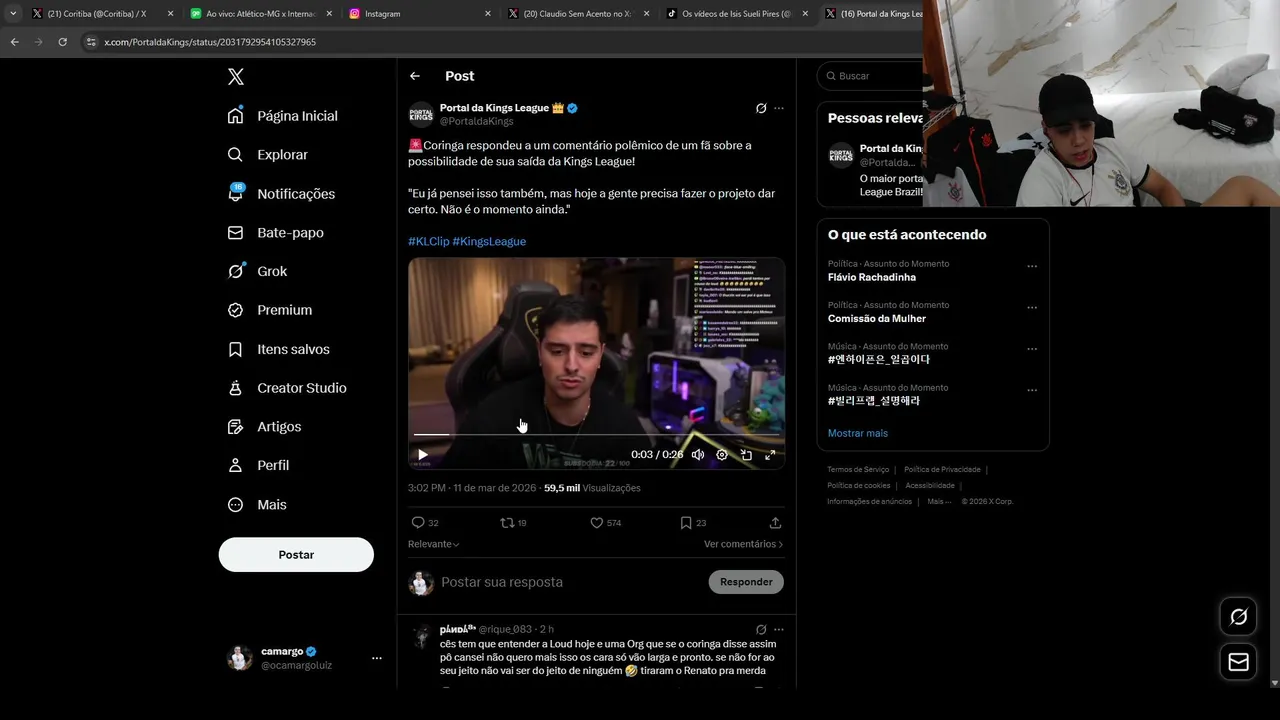Open the Premium page
Image resolution: width=1280 pixels, height=720 pixels.
pyautogui.click(x=270, y=310)
